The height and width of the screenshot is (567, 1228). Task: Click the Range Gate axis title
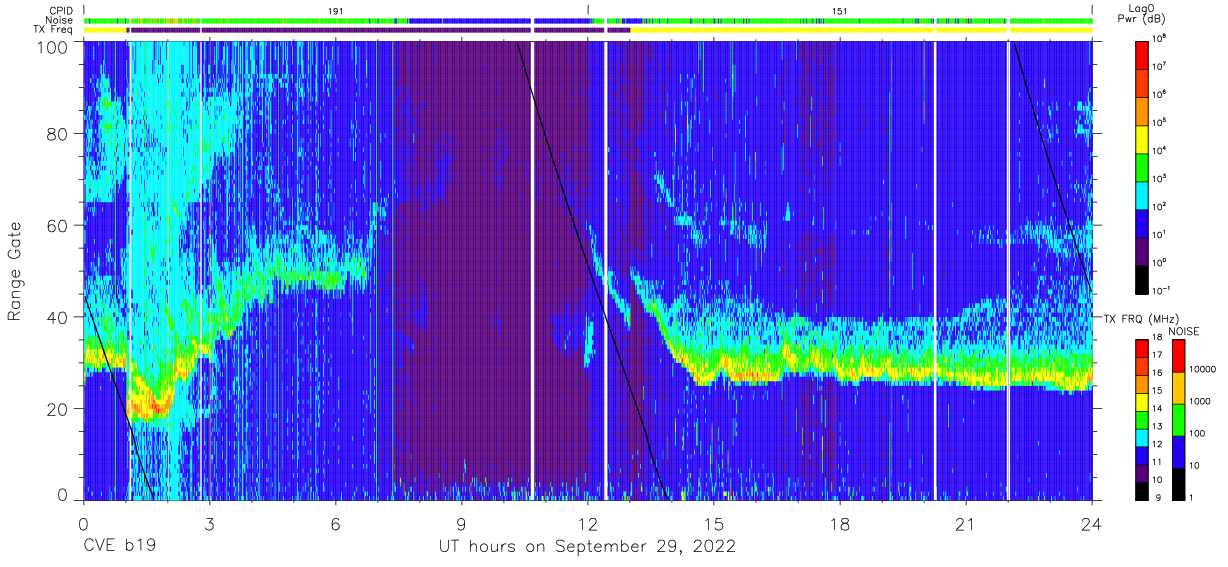tap(16, 271)
